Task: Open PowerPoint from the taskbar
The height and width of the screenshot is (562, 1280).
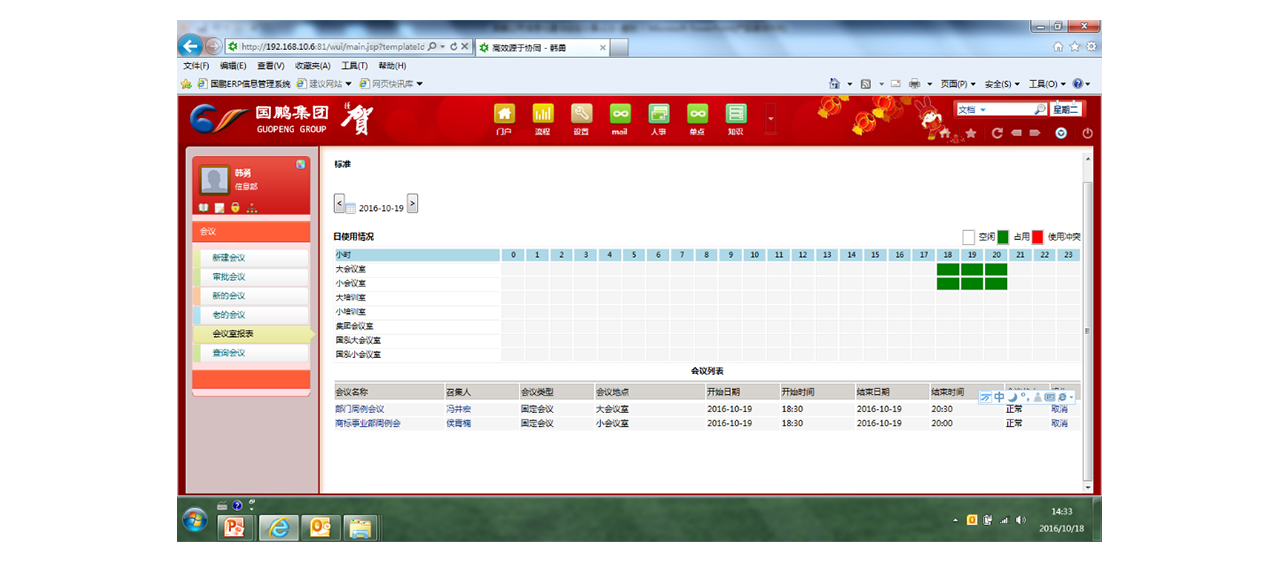Action: tap(236, 527)
